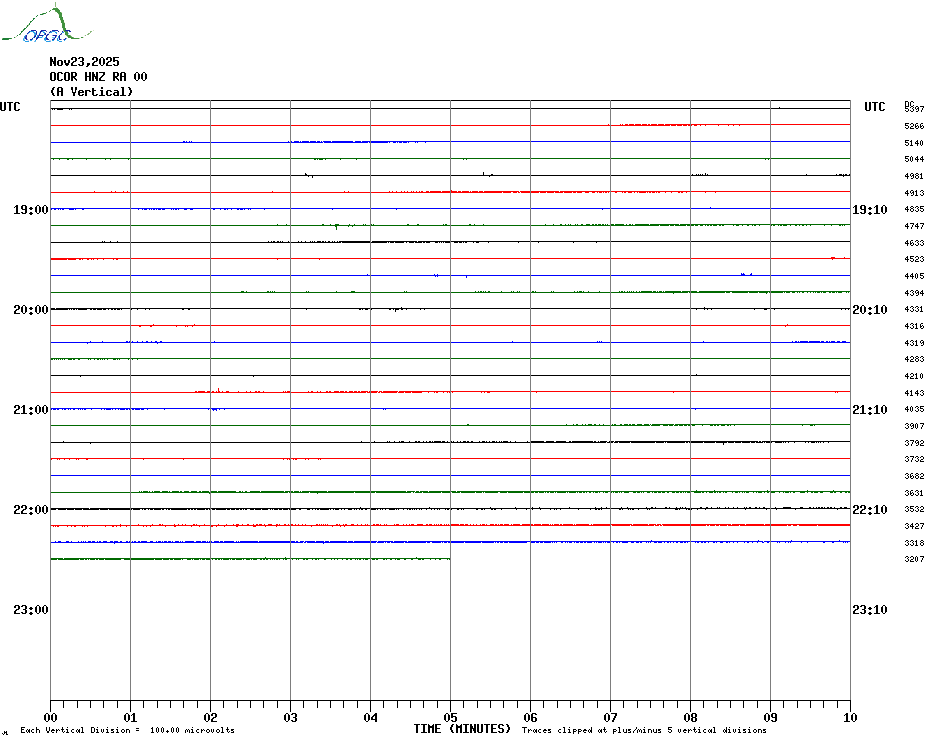Click the DC offset value 5397

[x=913, y=109]
